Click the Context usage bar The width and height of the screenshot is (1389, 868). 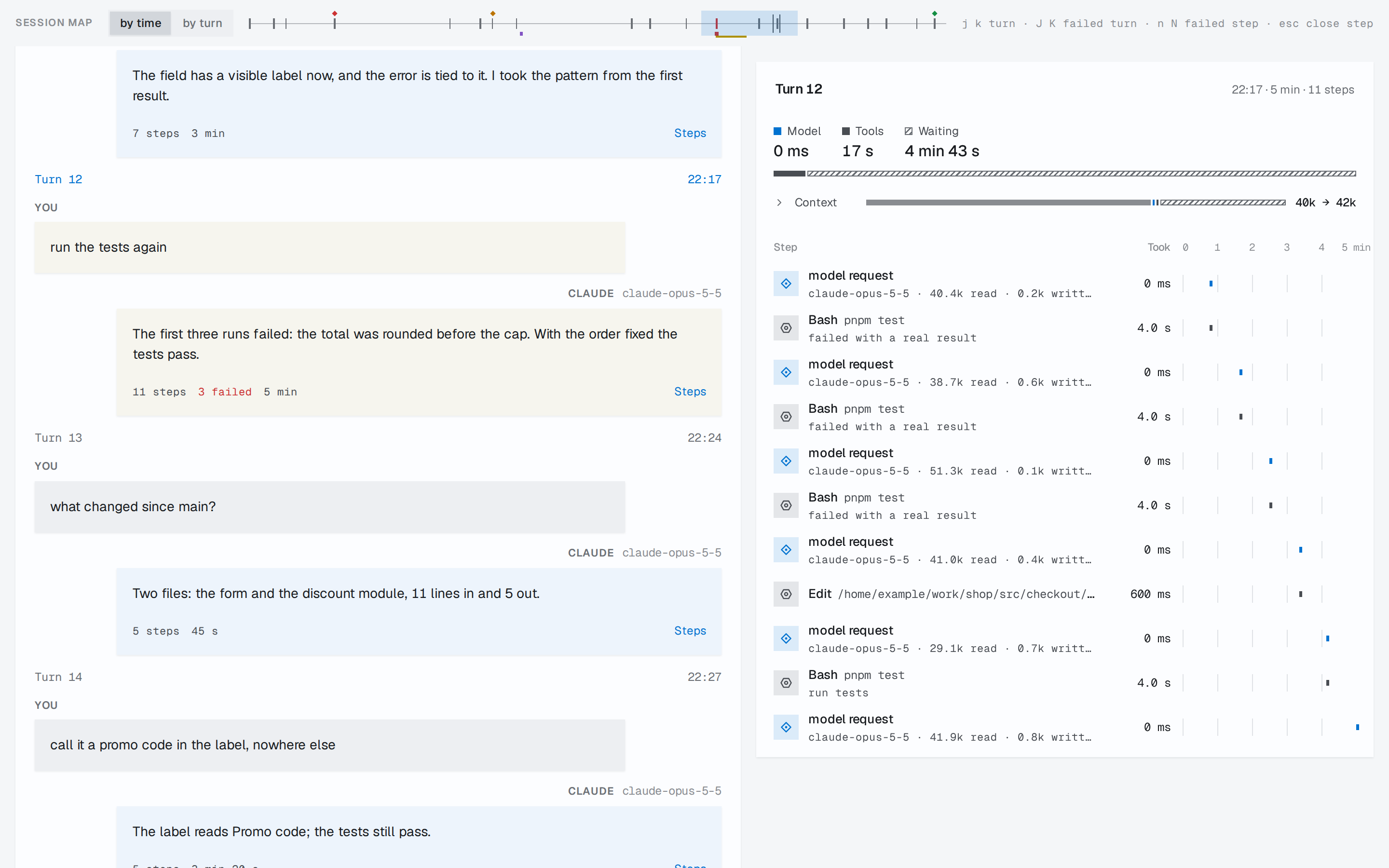coord(1075,203)
